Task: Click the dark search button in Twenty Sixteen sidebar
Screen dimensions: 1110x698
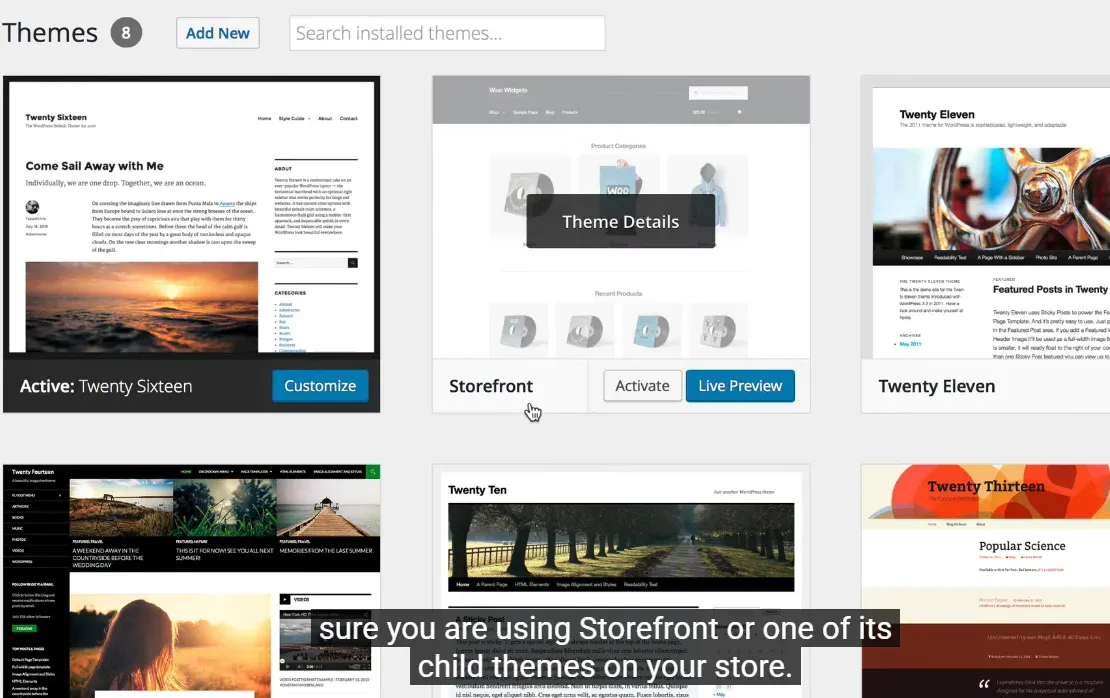Action: (352, 263)
